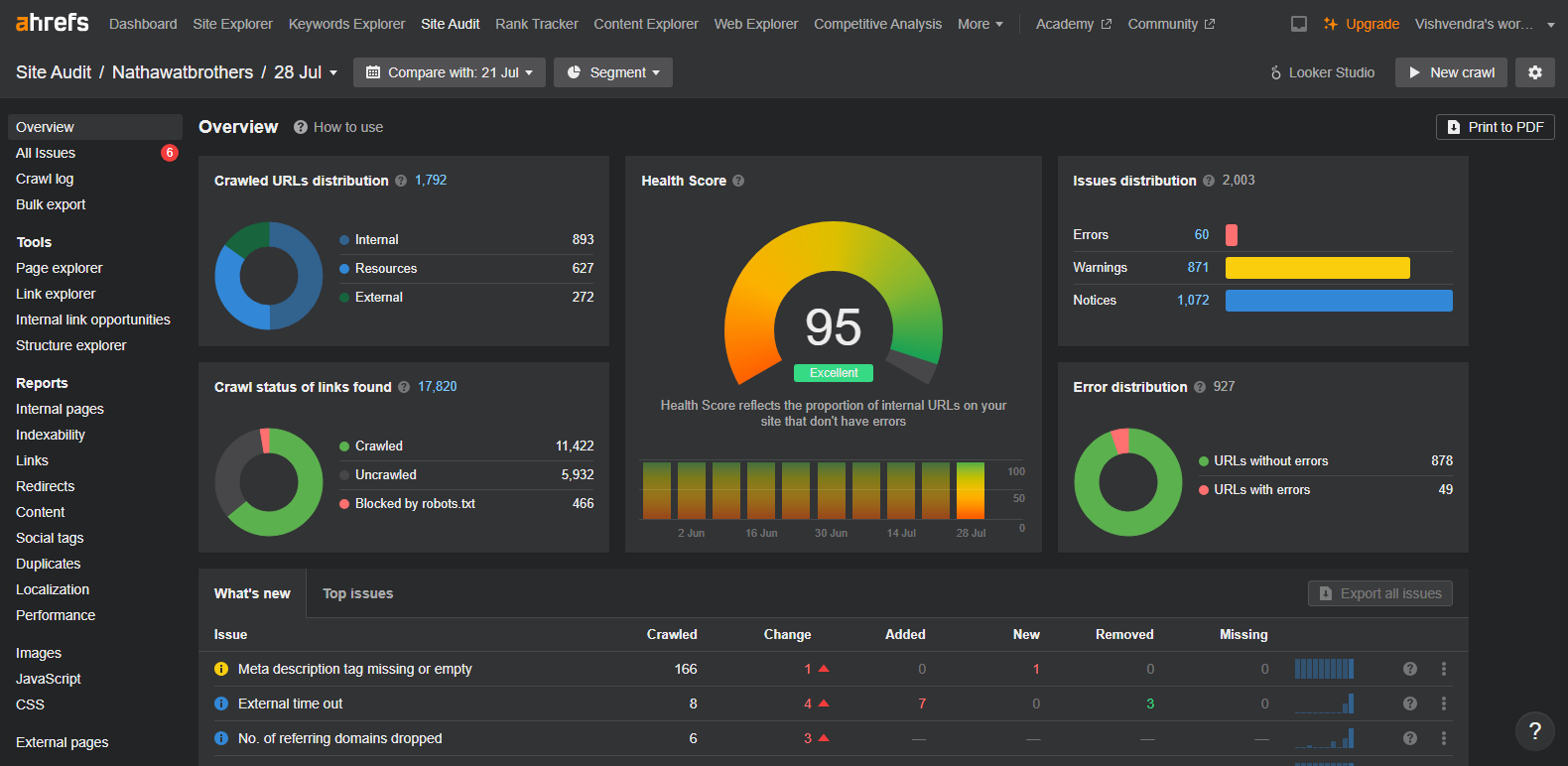The height and width of the screenshot is (766, 1568).
Task: Open Site Explorer
Action: pyautogui.click(x=232, y=24)
